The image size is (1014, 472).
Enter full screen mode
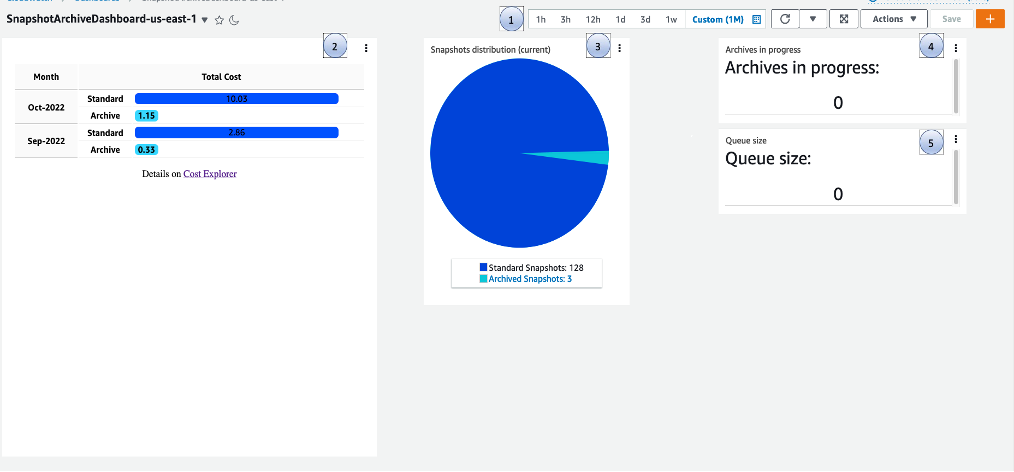point(843,19)
